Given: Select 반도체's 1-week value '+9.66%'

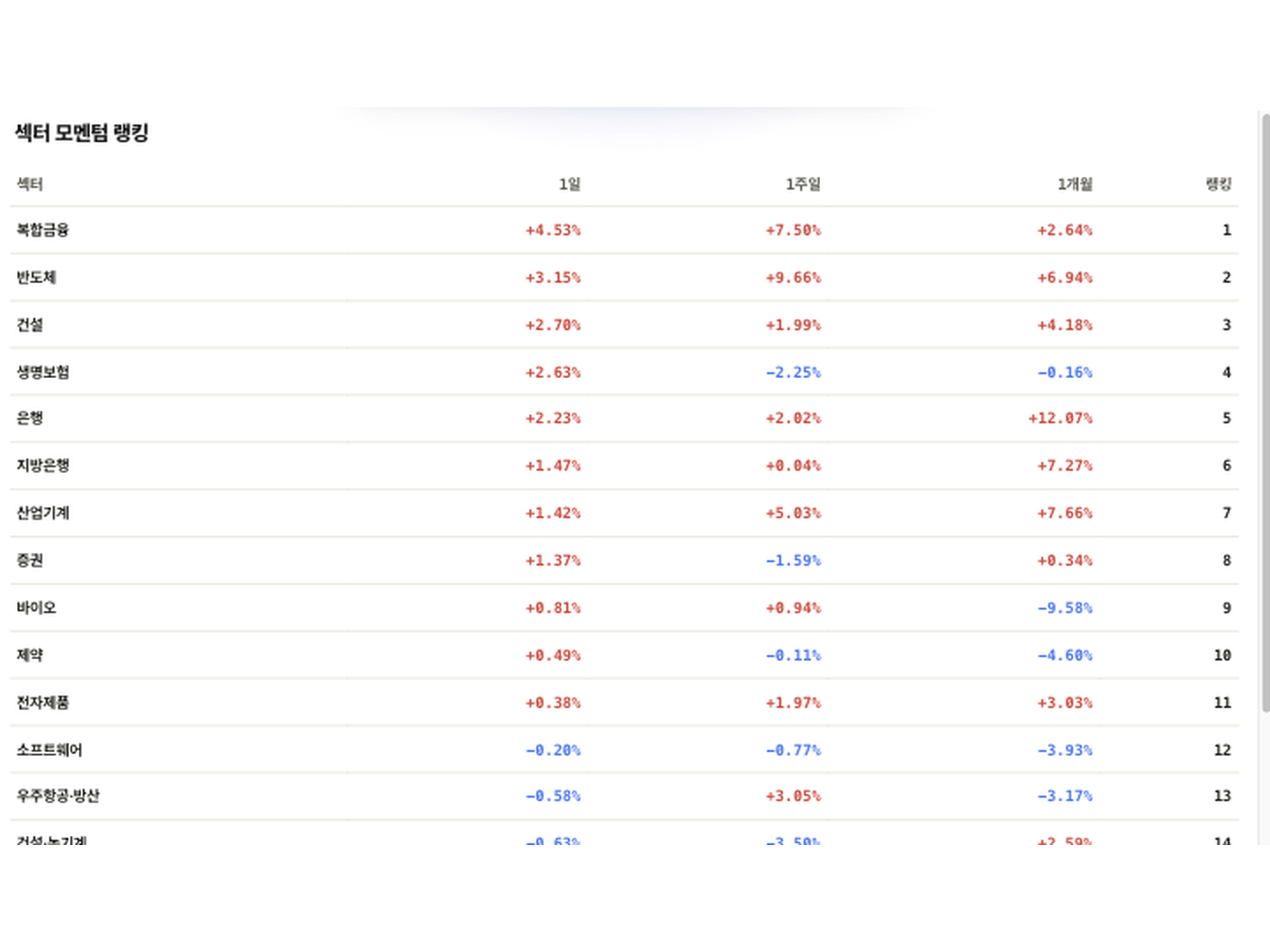Looking at the screenshot, I should [x=794, y=277].
